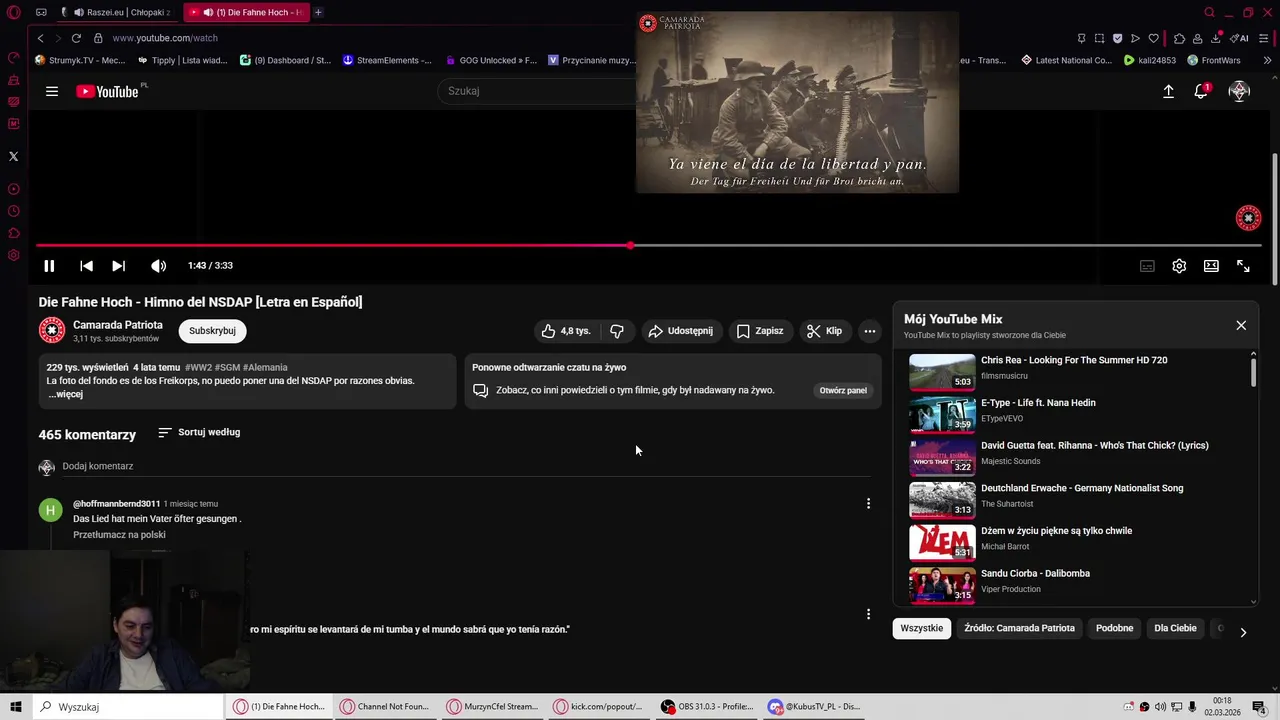Open FrontWars bookmark
This screenshot has width=1280, height=720.
coord(1214,60)
